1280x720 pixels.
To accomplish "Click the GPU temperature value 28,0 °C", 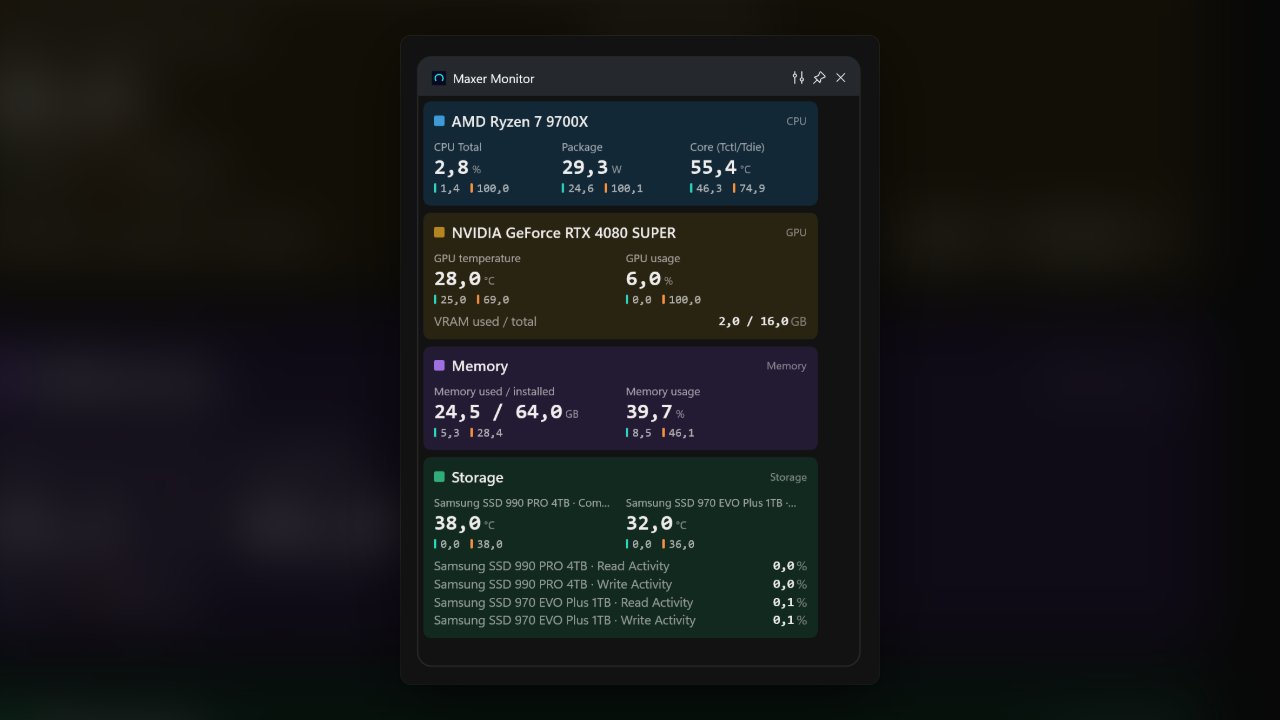I will point(464,279).
